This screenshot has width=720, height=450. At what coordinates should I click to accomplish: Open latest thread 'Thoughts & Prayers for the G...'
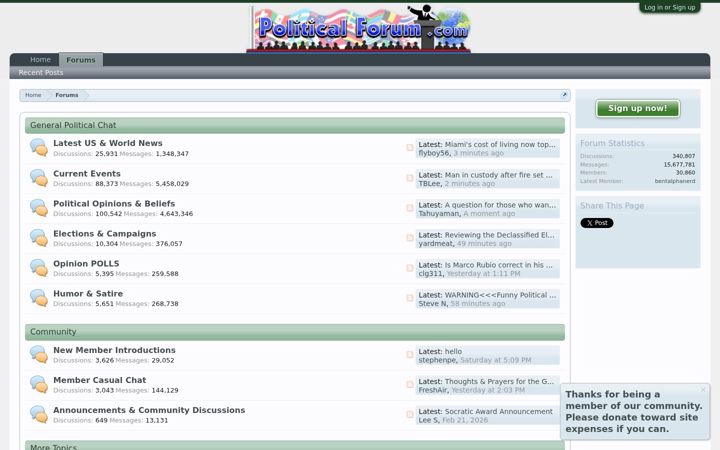(500, 381)
